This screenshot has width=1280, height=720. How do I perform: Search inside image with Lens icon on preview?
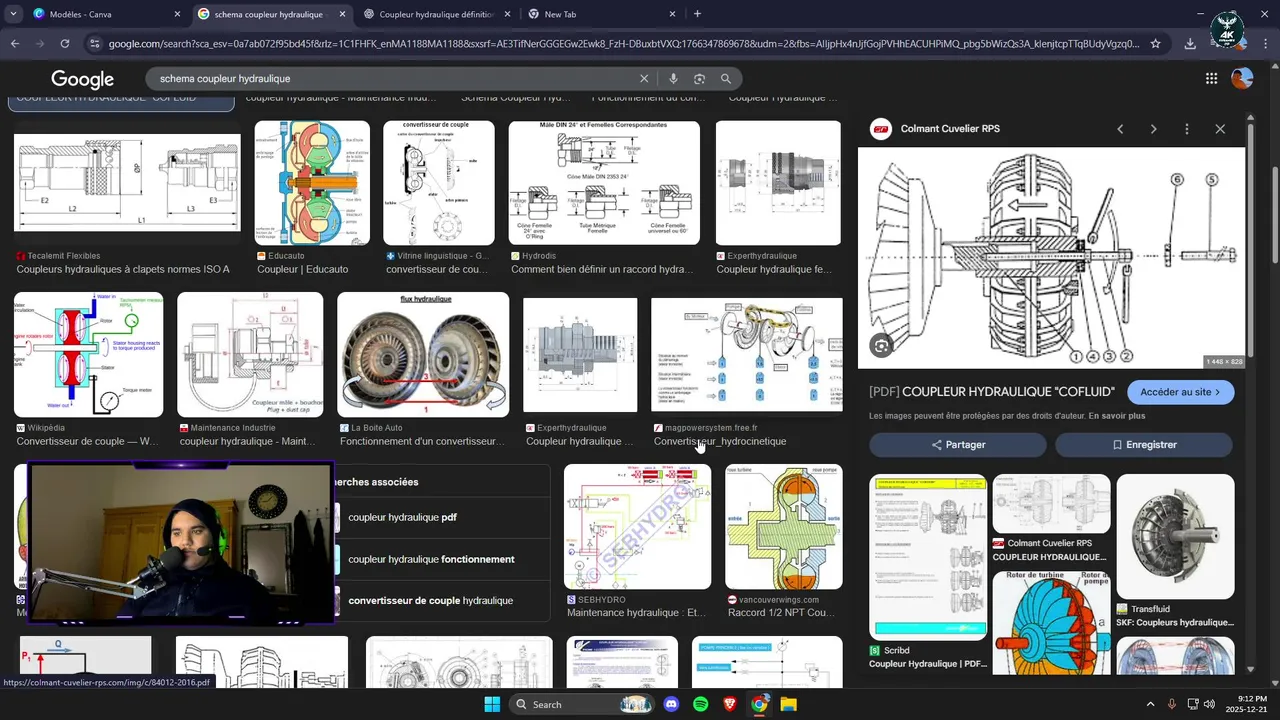coord(881,346)
